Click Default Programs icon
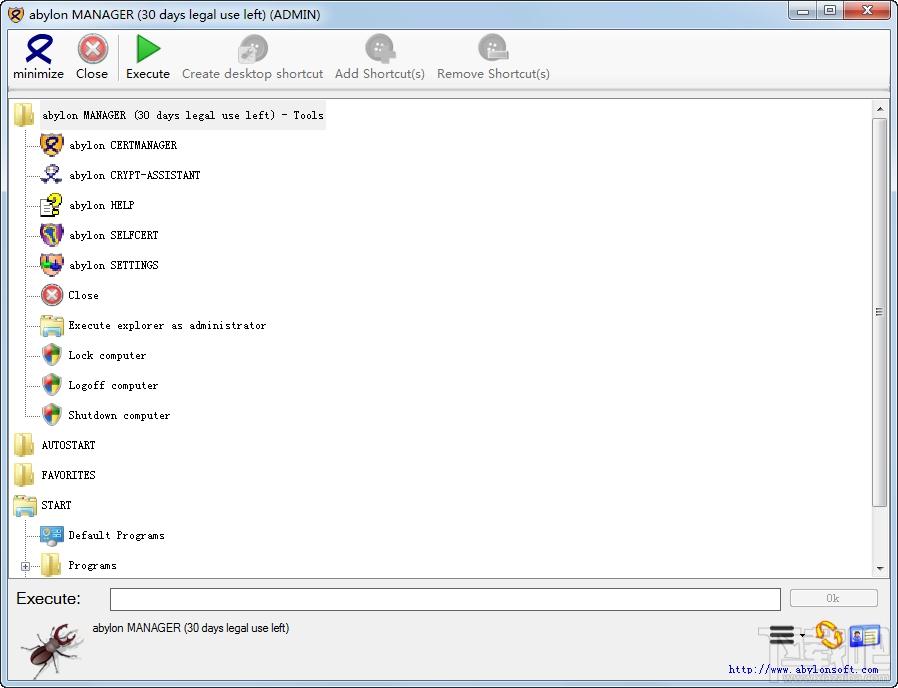This screenshot has width=898, height=688. (52, 535)
